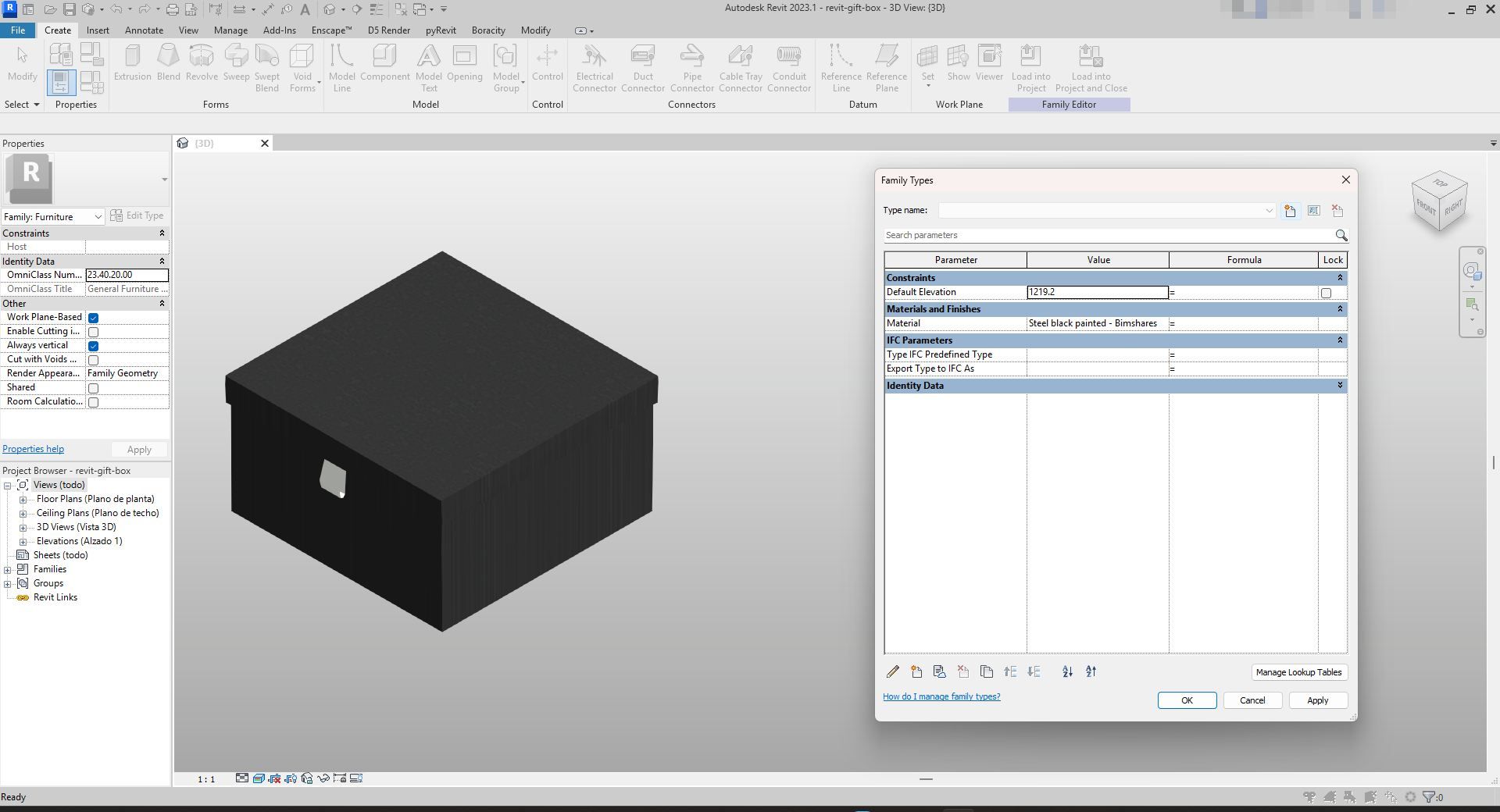The width and height of the screenshot is (1500, 812).
Task: Open the Insert ribbon tab
Action: pyautogui.click(x=98, y=30)
